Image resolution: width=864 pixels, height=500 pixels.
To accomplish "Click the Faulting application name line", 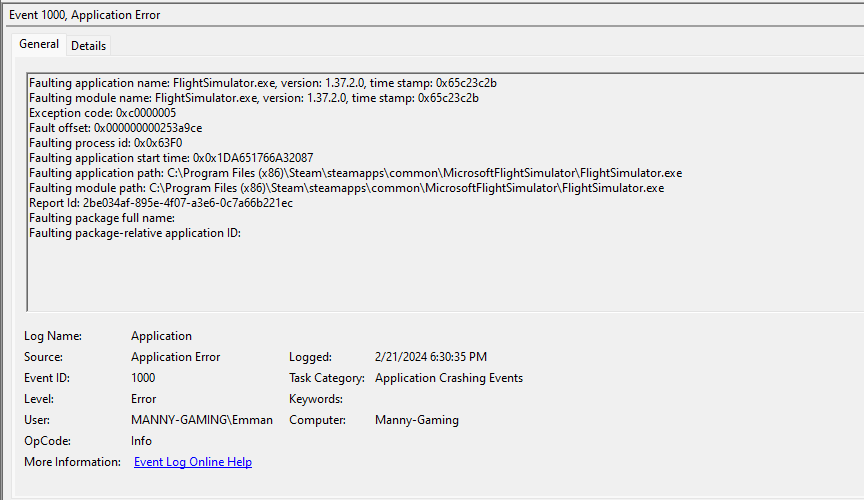I will pos(262,83).
